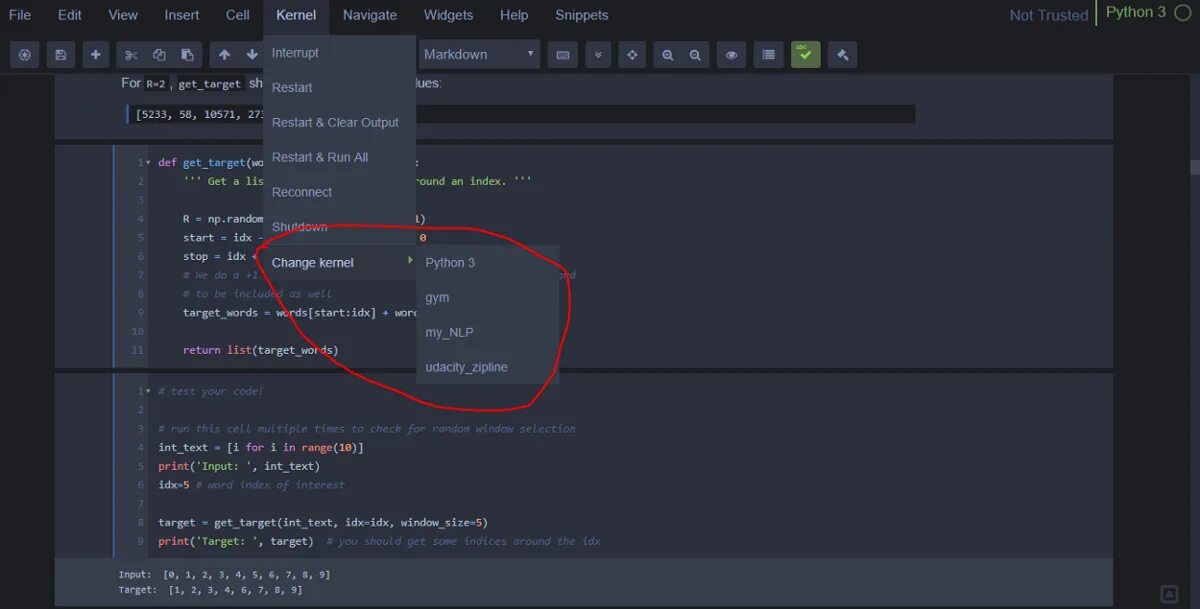The height and width of the screenshot is (609, 1200).
Task: Open the Help menu
Action: 514,15
